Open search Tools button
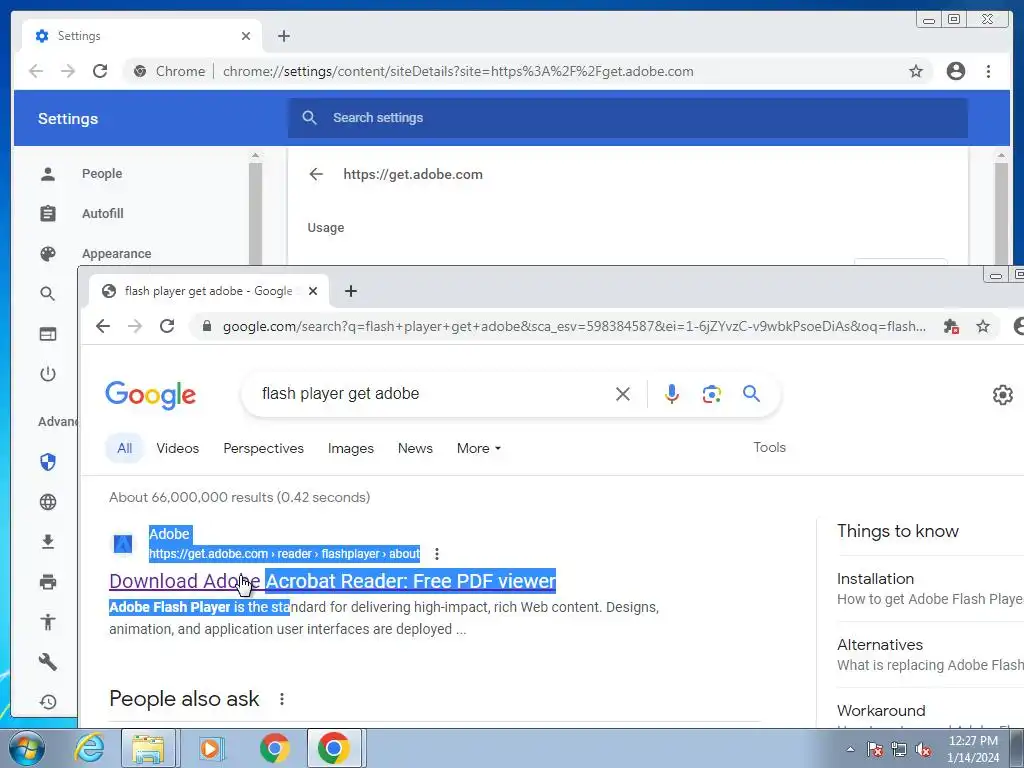The image size is (1024, 768). [x=769, y=447]
